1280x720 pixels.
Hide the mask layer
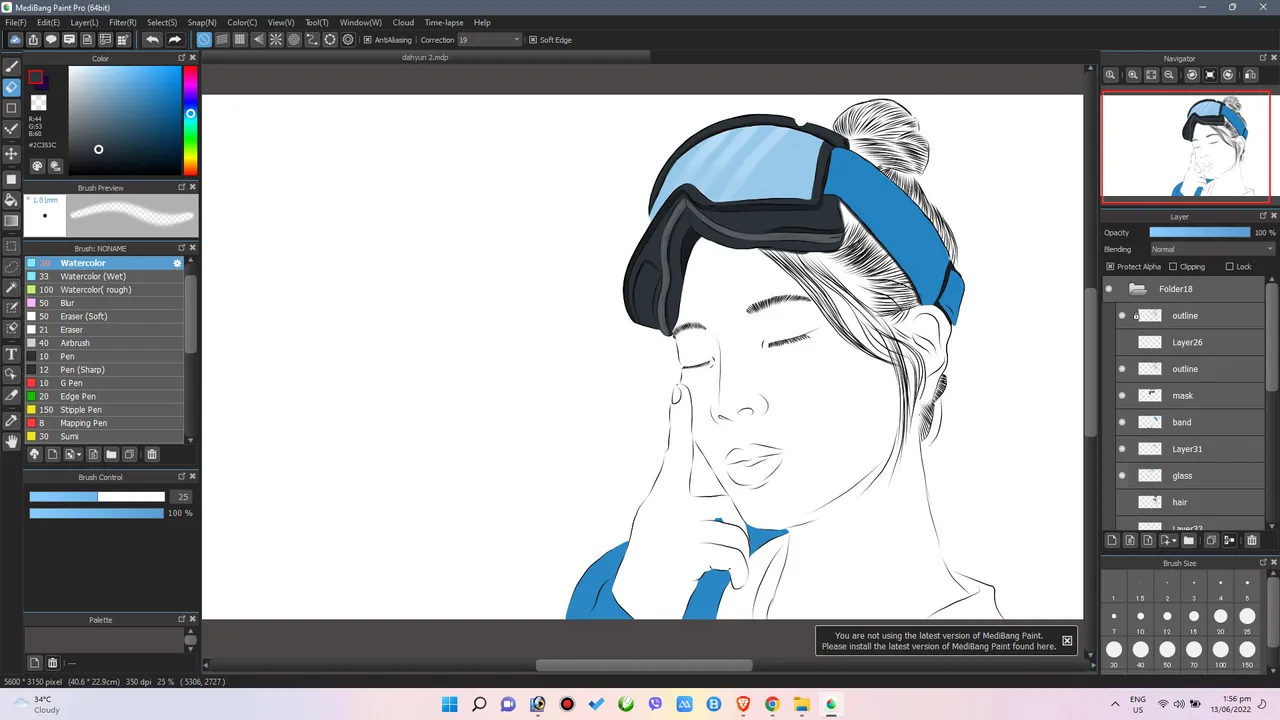coord(1122,396)
